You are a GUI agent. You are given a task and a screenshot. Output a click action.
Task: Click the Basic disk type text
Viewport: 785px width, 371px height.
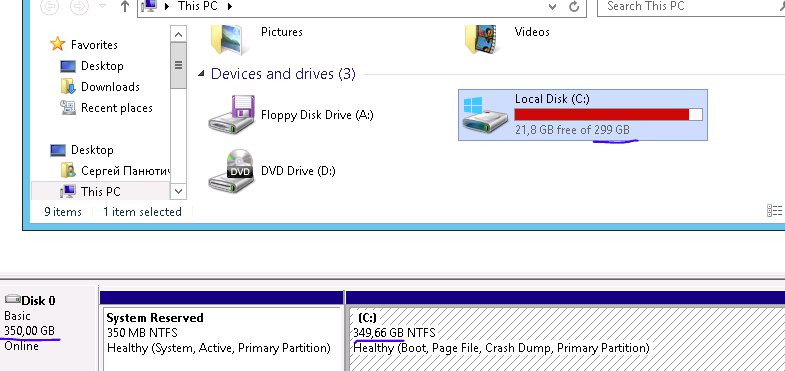[x=17, y=316]
